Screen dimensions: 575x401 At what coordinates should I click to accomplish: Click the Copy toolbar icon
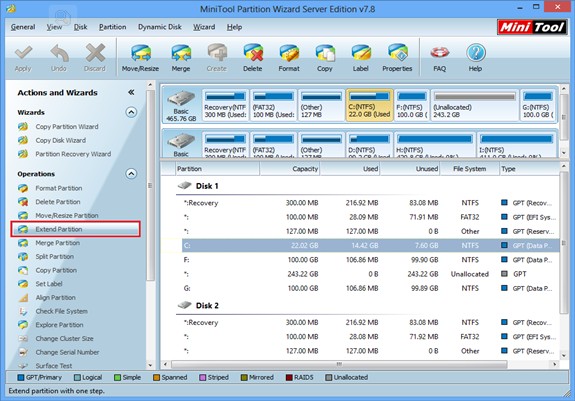click(x=325, y=54)
